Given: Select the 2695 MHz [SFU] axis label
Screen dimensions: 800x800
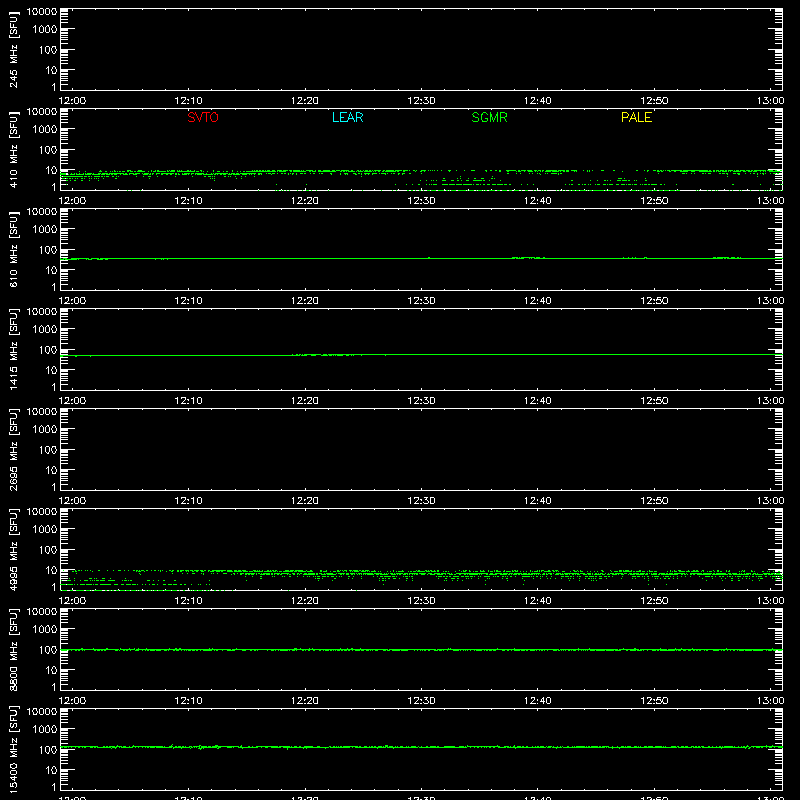Looking at the screenshot, I should [x=13, y=449].
